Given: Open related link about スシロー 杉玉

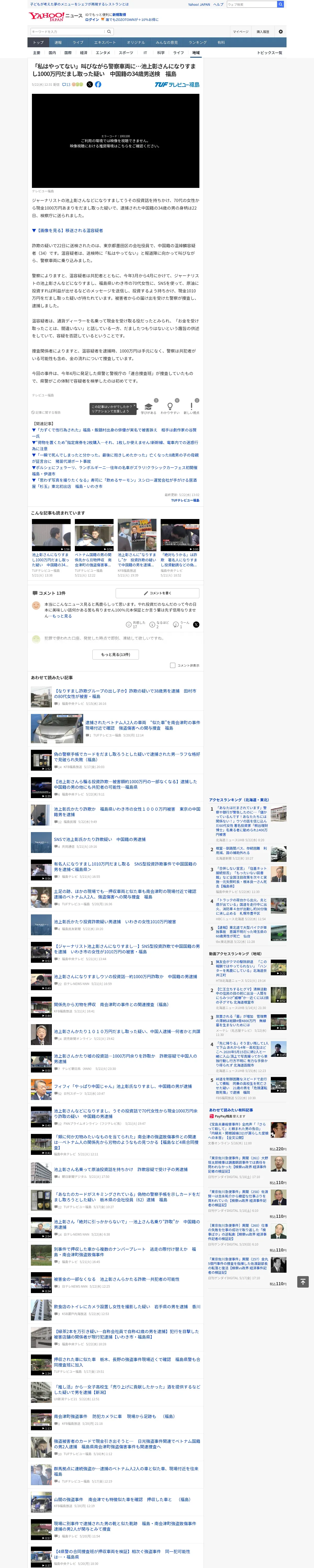Looking at the screenshot, I should click(x=115, y=483).
